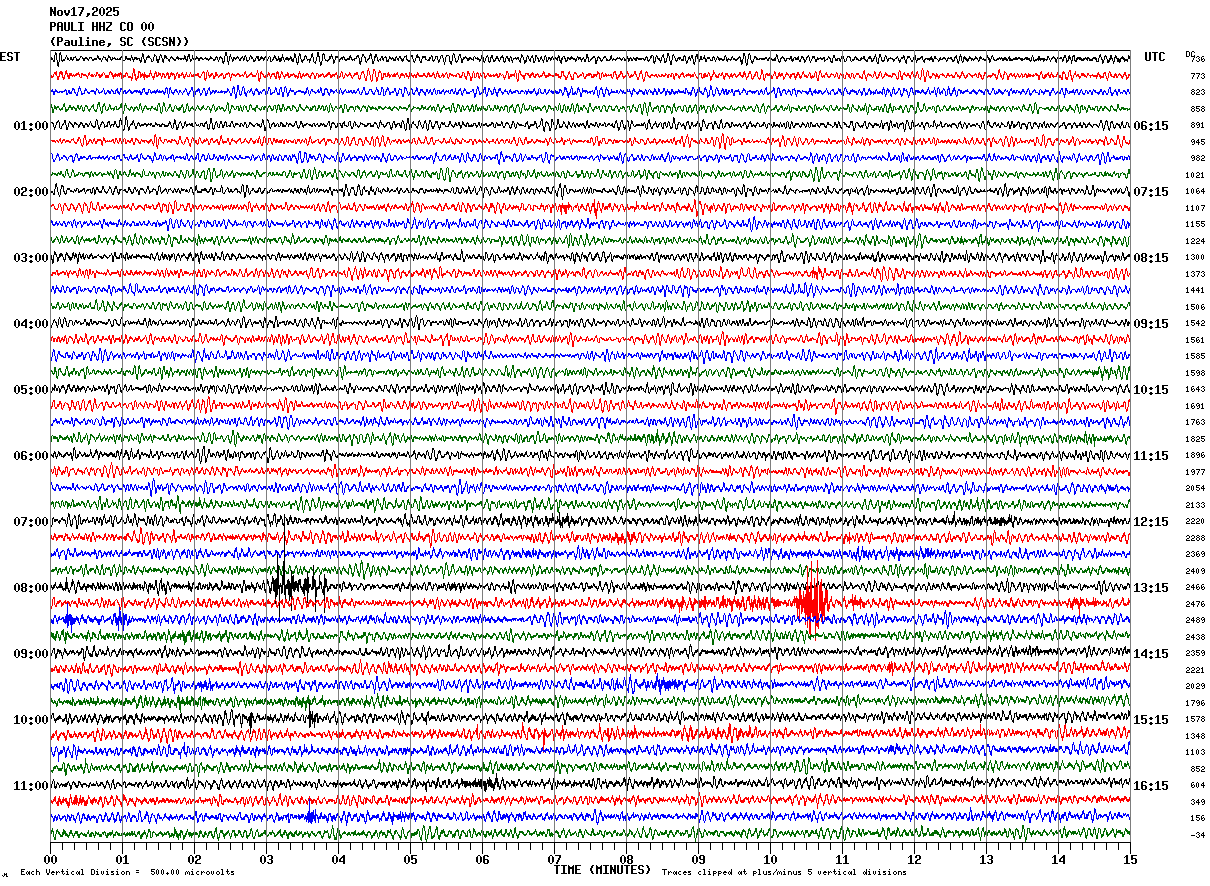
Task: Click the x-axis tick label '05'
Action: coord(410,859)
